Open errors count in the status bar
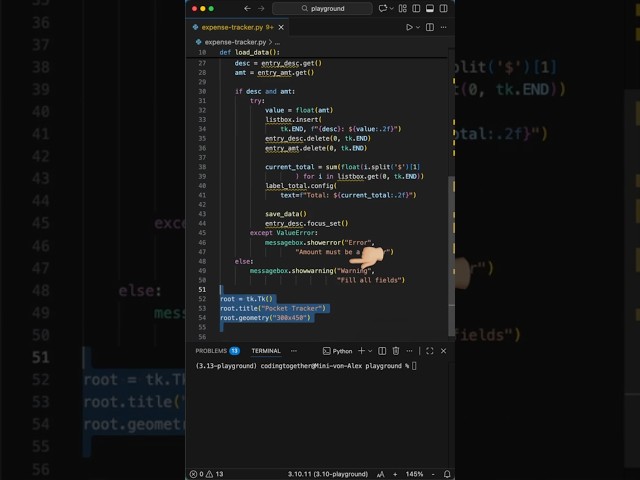 pos(197,474)
